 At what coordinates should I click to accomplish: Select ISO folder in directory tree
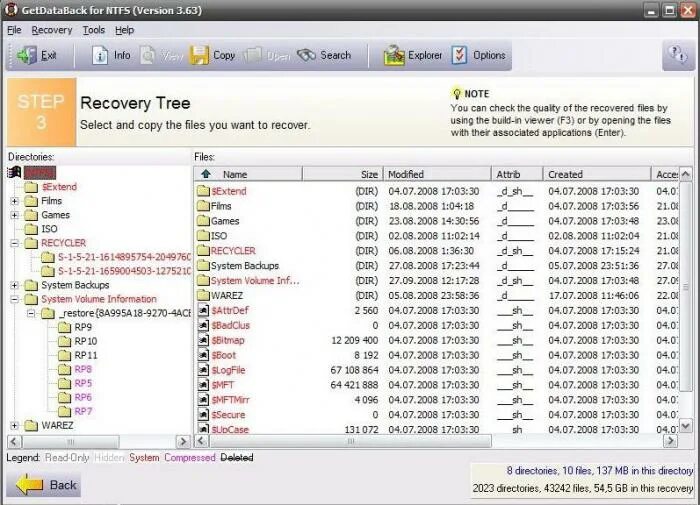coord(49,229)
